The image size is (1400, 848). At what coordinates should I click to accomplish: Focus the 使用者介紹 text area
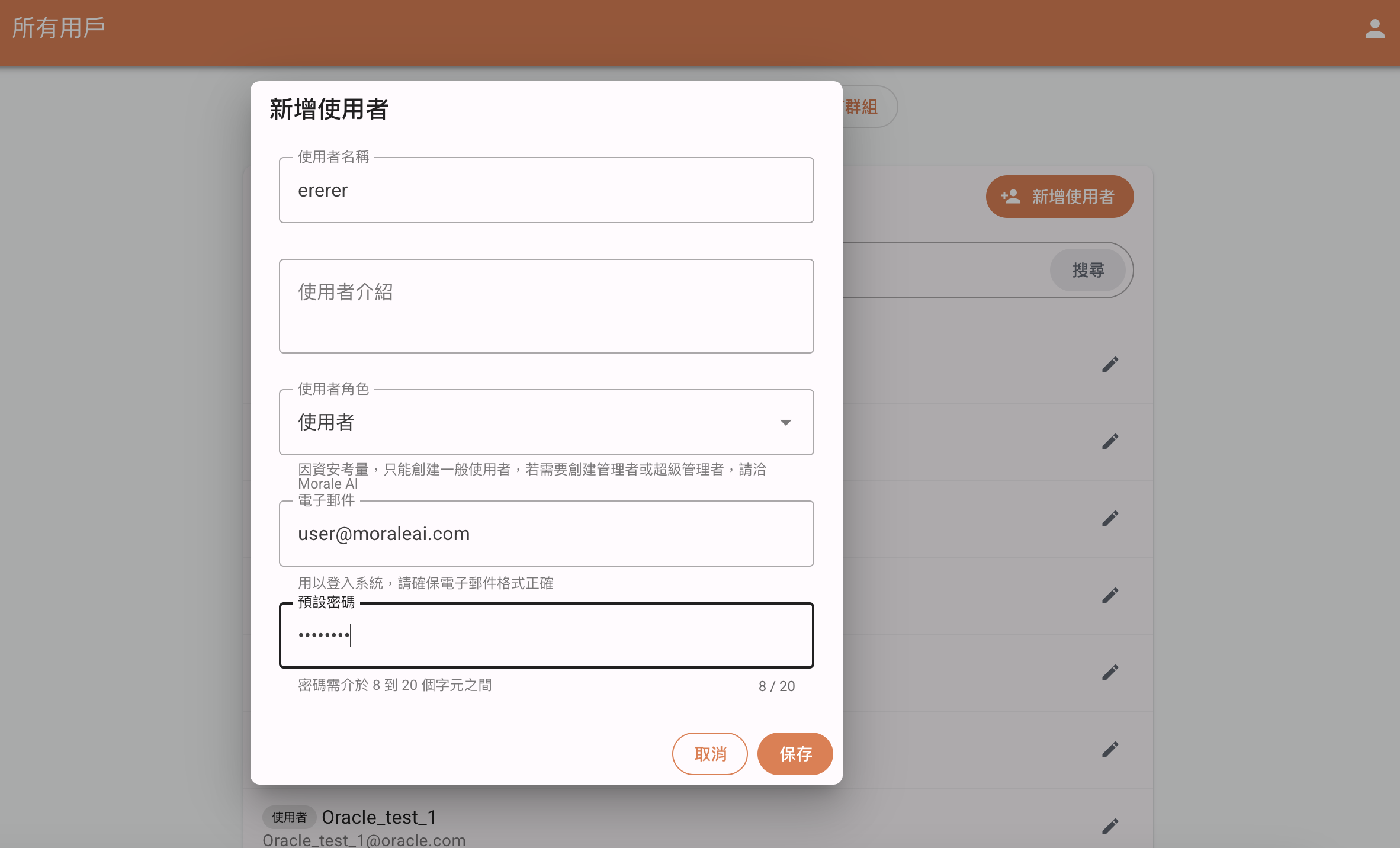[x=546, y=306]
